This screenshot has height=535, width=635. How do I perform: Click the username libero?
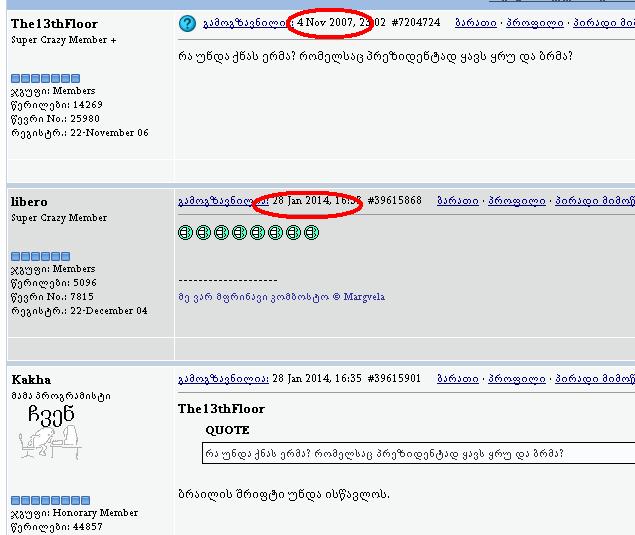(29, 202)
